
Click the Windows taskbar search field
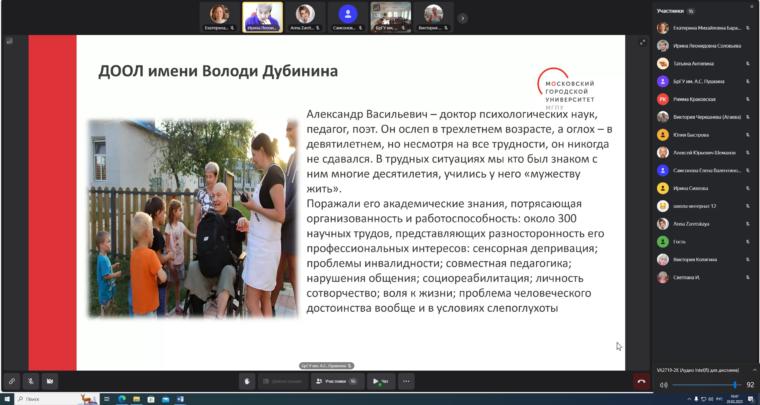[40, 399]
